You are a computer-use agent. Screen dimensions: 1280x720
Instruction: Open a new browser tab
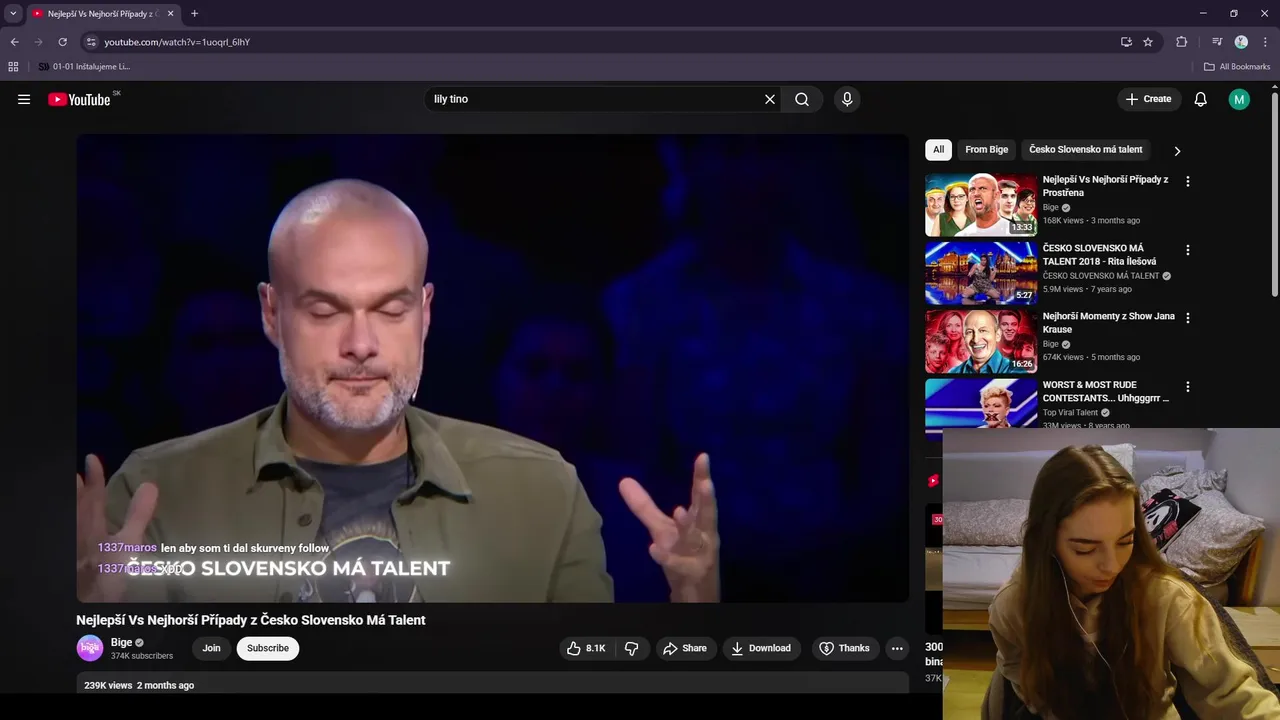194,14
